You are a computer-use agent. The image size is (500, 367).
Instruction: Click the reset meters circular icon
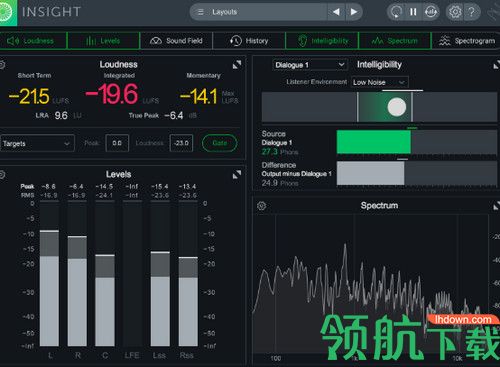point(396,12)
